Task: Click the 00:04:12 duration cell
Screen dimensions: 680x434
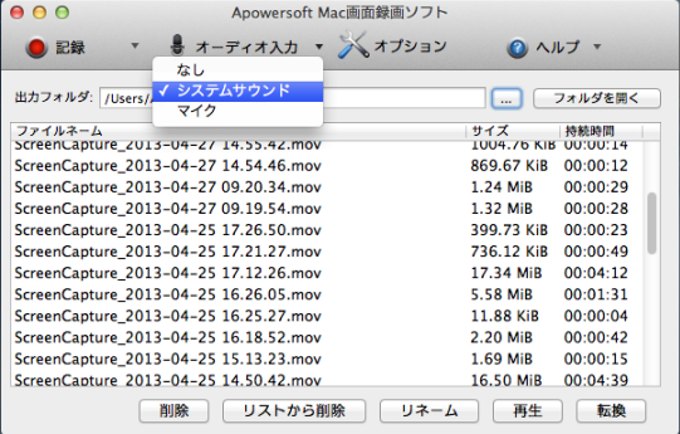Action: coord(596,273)
